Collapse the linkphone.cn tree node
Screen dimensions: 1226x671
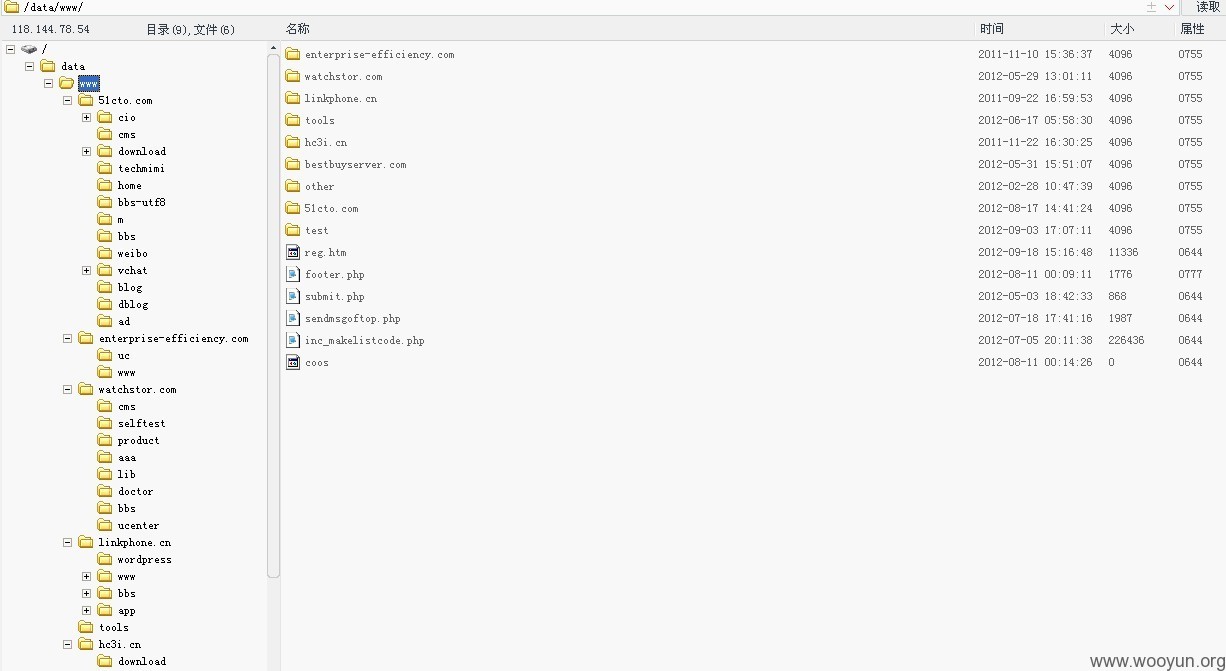(67, 542)
